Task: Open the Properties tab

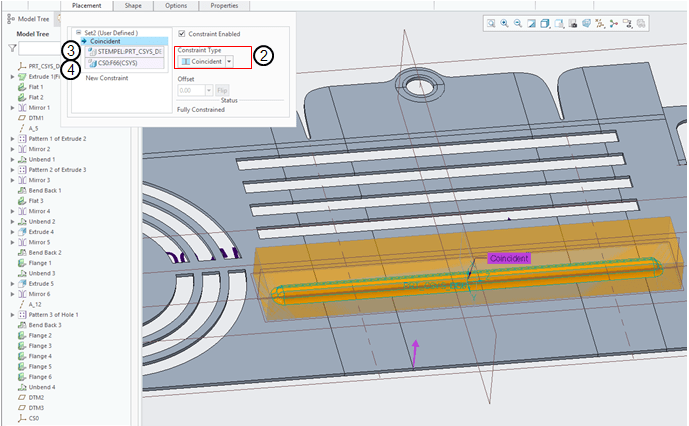Action: click(x=223, y=6)
